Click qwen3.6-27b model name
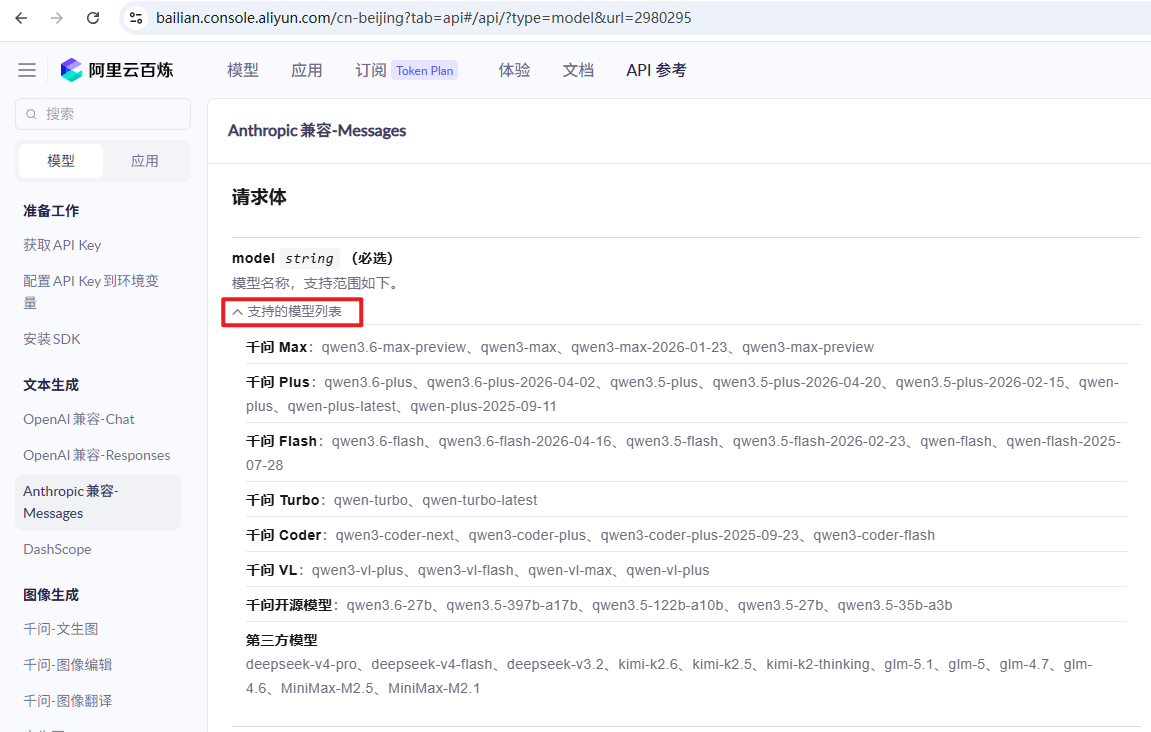Screen dimensions: 1151x732 (x=389, y=606)
